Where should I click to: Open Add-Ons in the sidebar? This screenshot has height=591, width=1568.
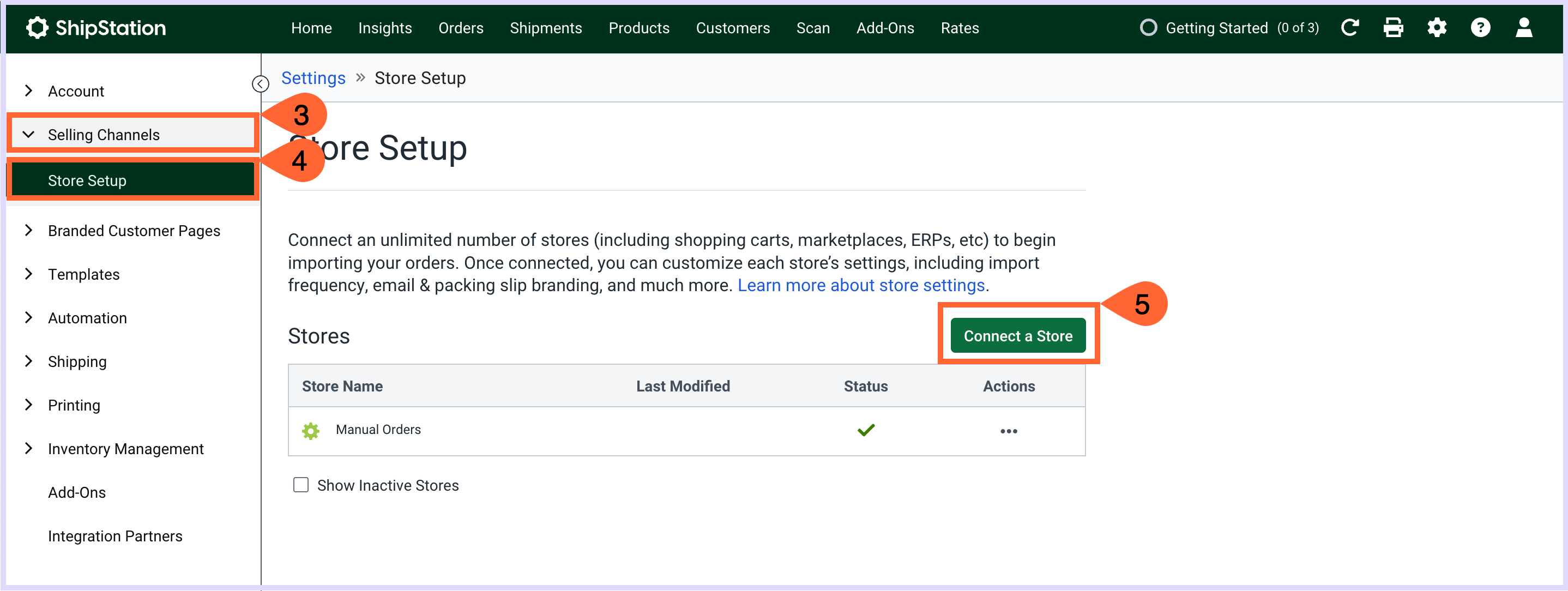(77, 492)
